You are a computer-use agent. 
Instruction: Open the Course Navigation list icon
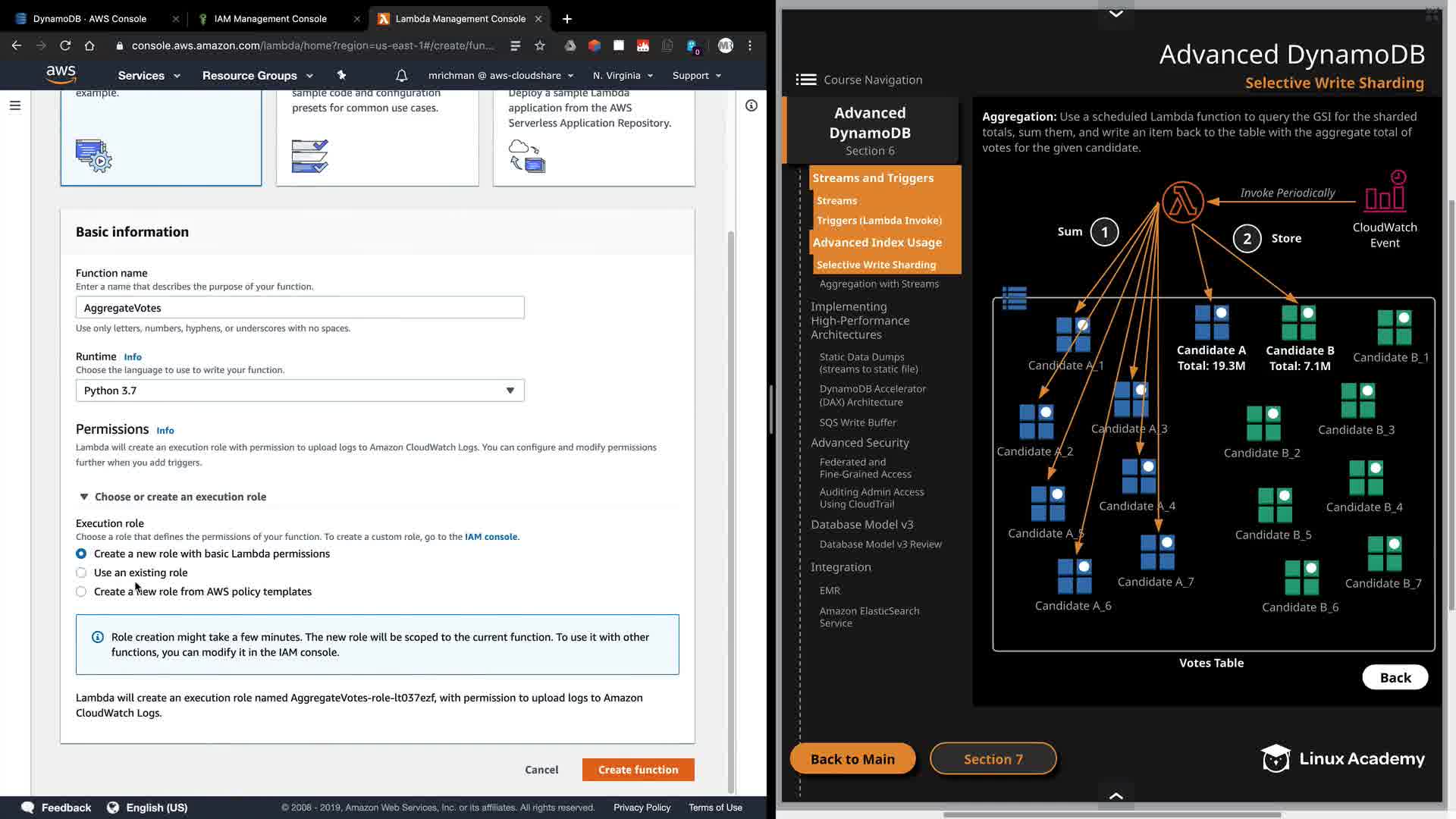806,80
